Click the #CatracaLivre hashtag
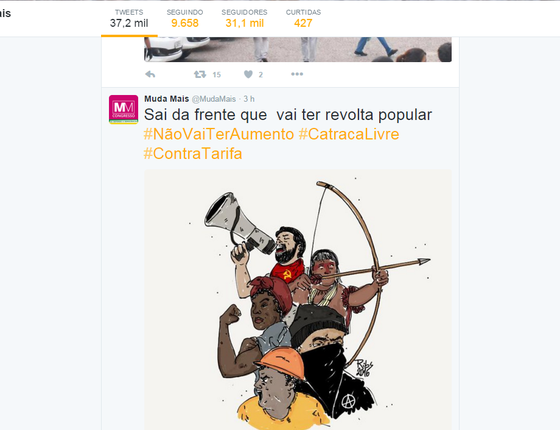This screenshot has width=560, height=430. [349, 134]
